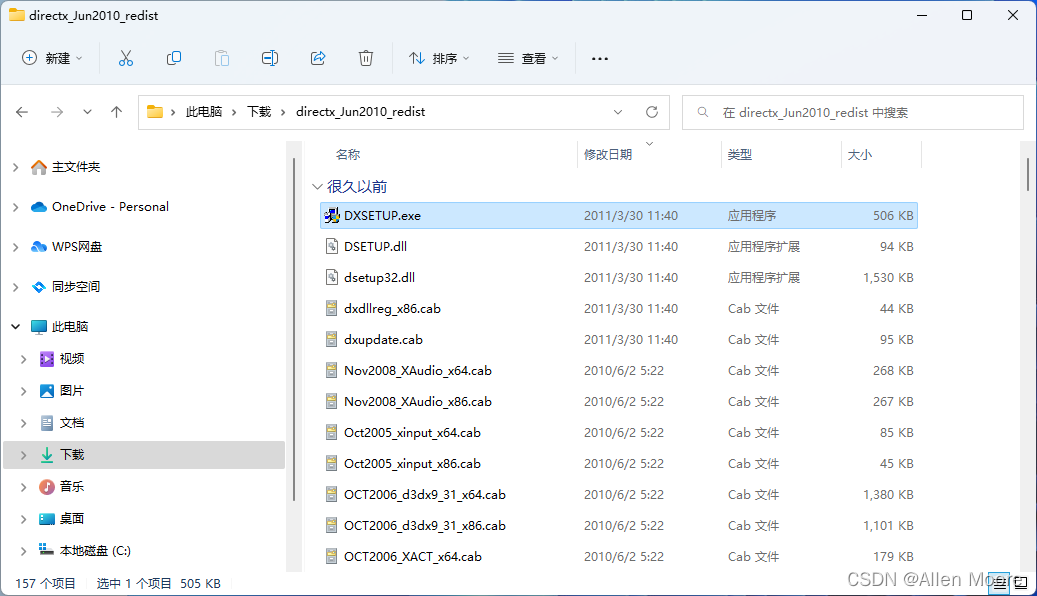Collapse the 此电脑 tree node
This screenshot has width=1037, height=596.
15,326
